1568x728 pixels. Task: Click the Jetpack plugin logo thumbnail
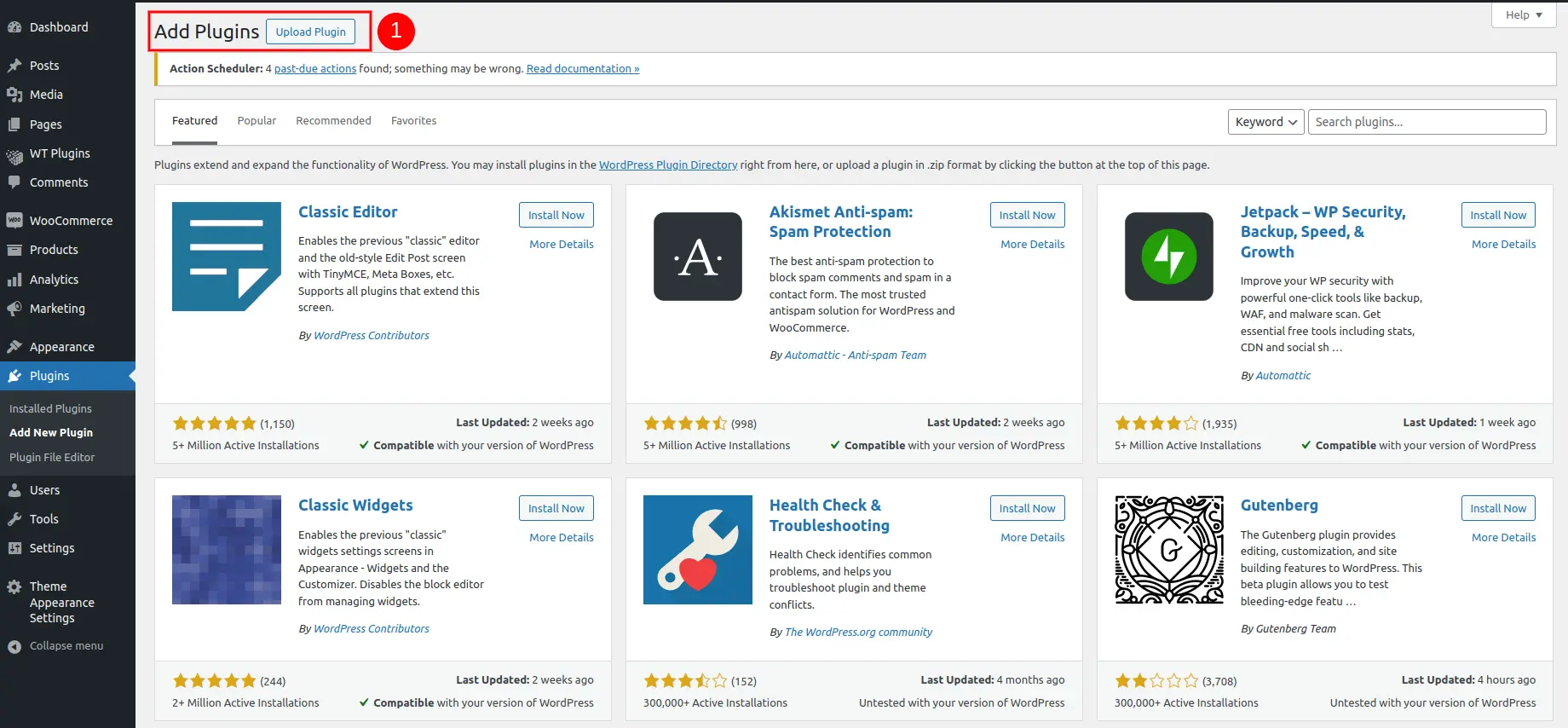(x=1168, y=257)
